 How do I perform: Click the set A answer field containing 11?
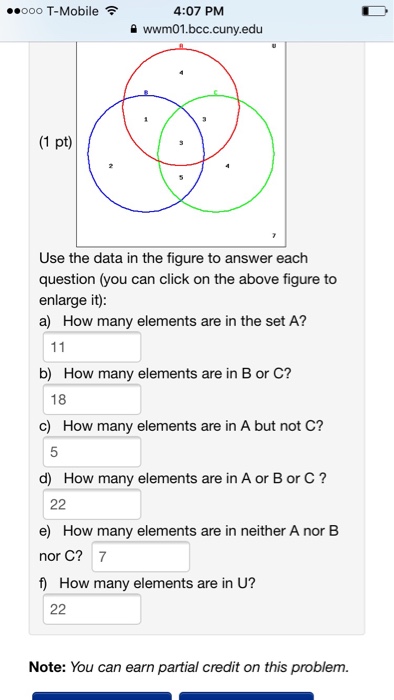click(x=92, y=347)
